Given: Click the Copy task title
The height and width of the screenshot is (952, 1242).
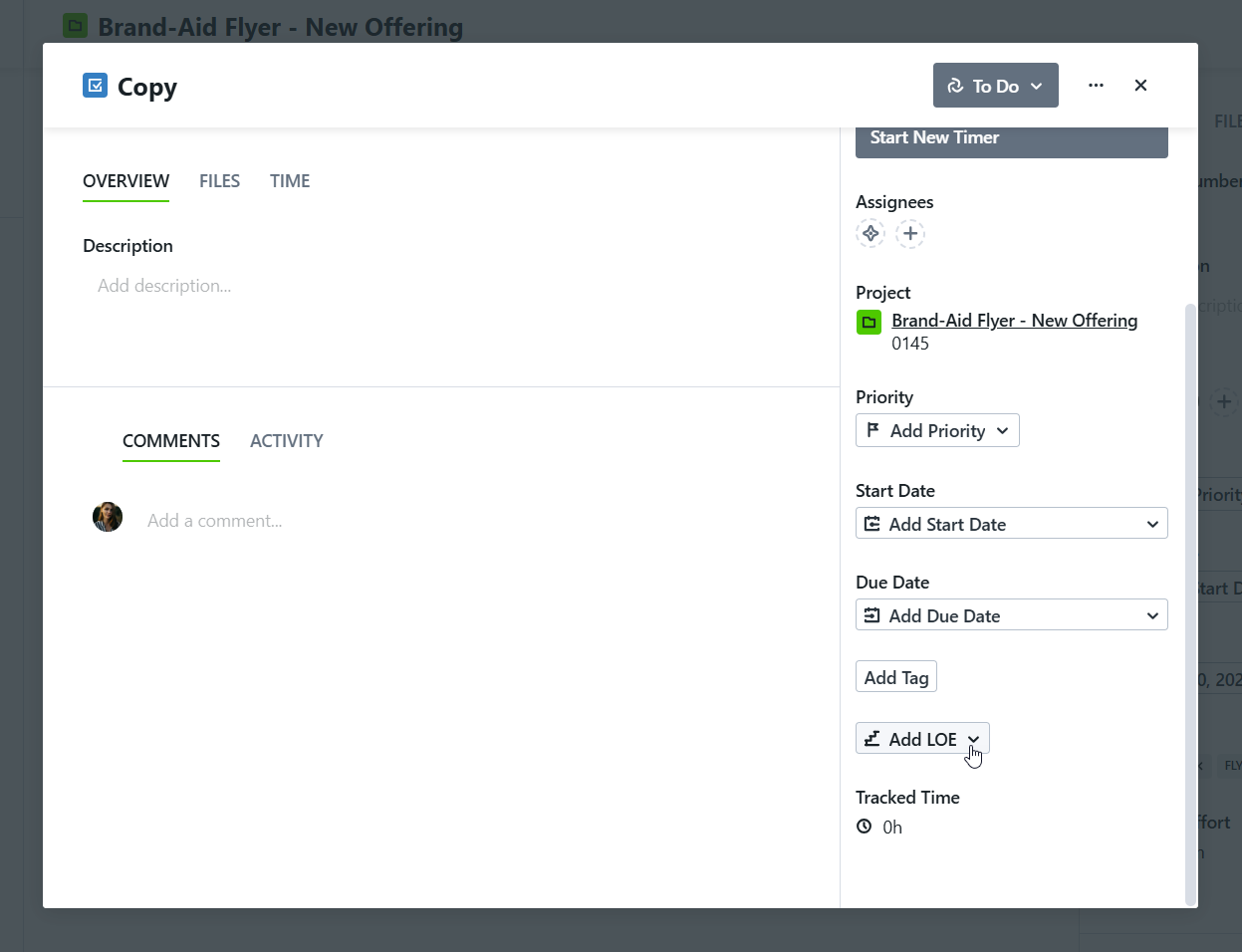Looking at the screenshot, I should (x=147, y=87).
